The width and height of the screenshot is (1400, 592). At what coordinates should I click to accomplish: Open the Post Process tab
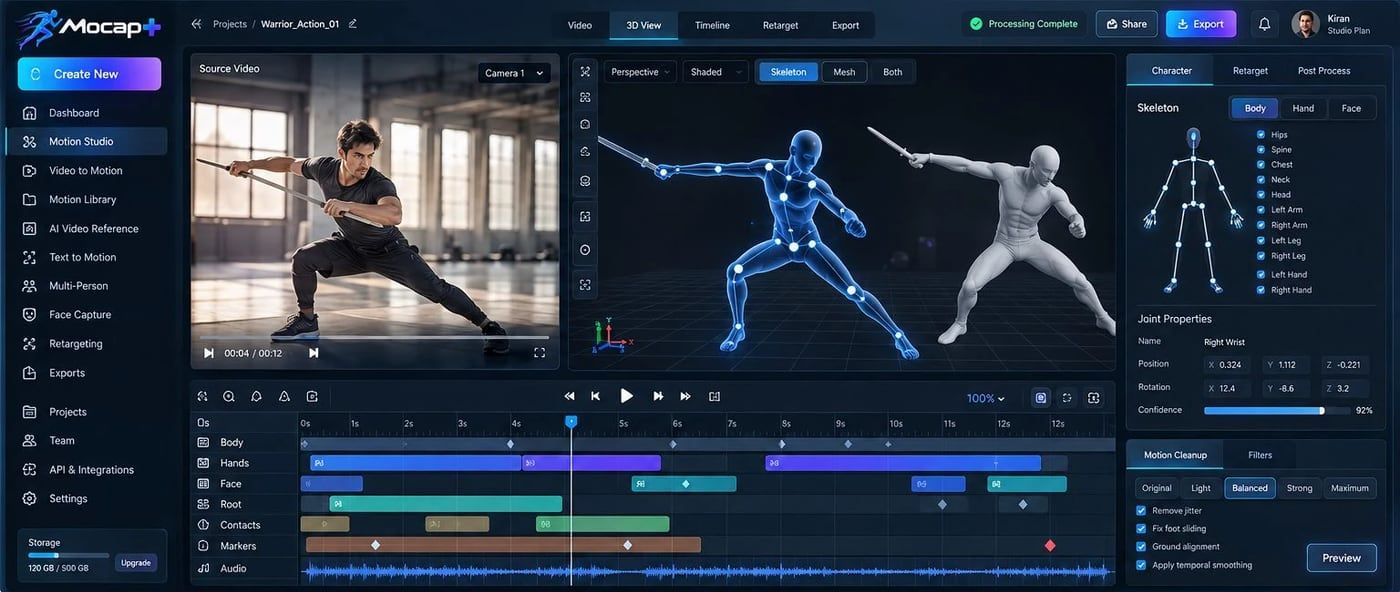[x=1324, y=71]
